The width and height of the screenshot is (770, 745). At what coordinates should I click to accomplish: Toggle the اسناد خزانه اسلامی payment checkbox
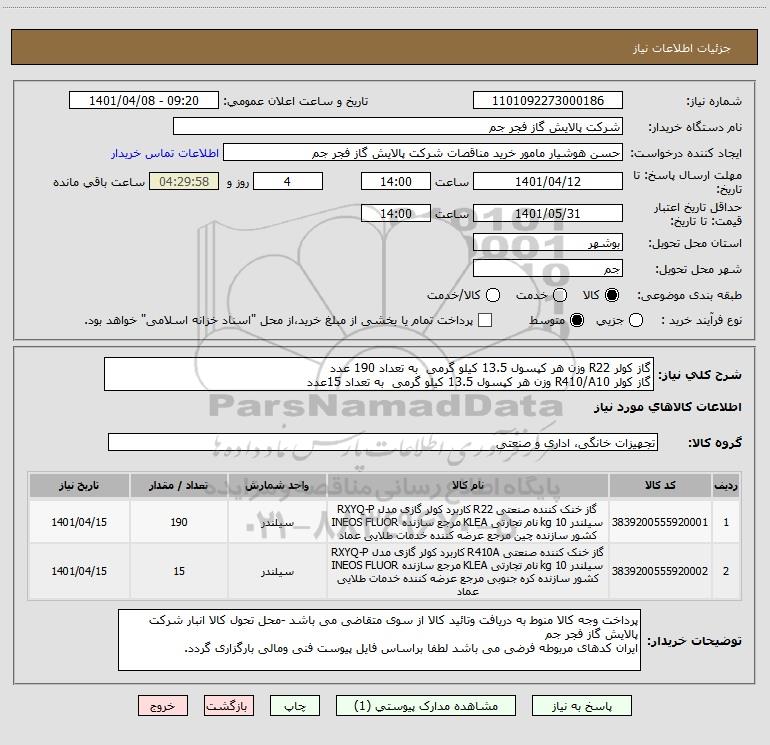click(485, 320)
